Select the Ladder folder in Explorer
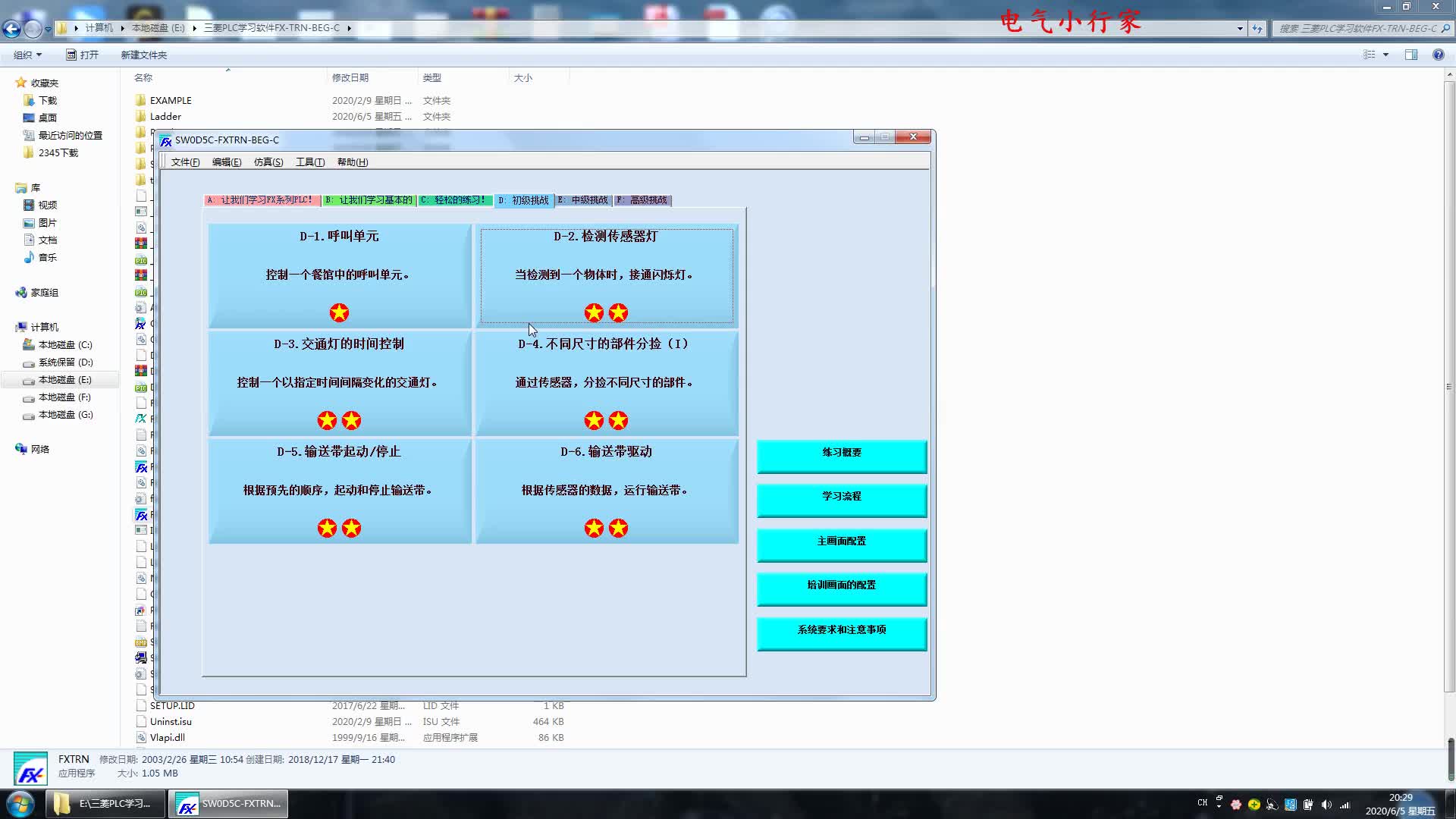This screenshot has width=1456, height=819. click(165, 116)
